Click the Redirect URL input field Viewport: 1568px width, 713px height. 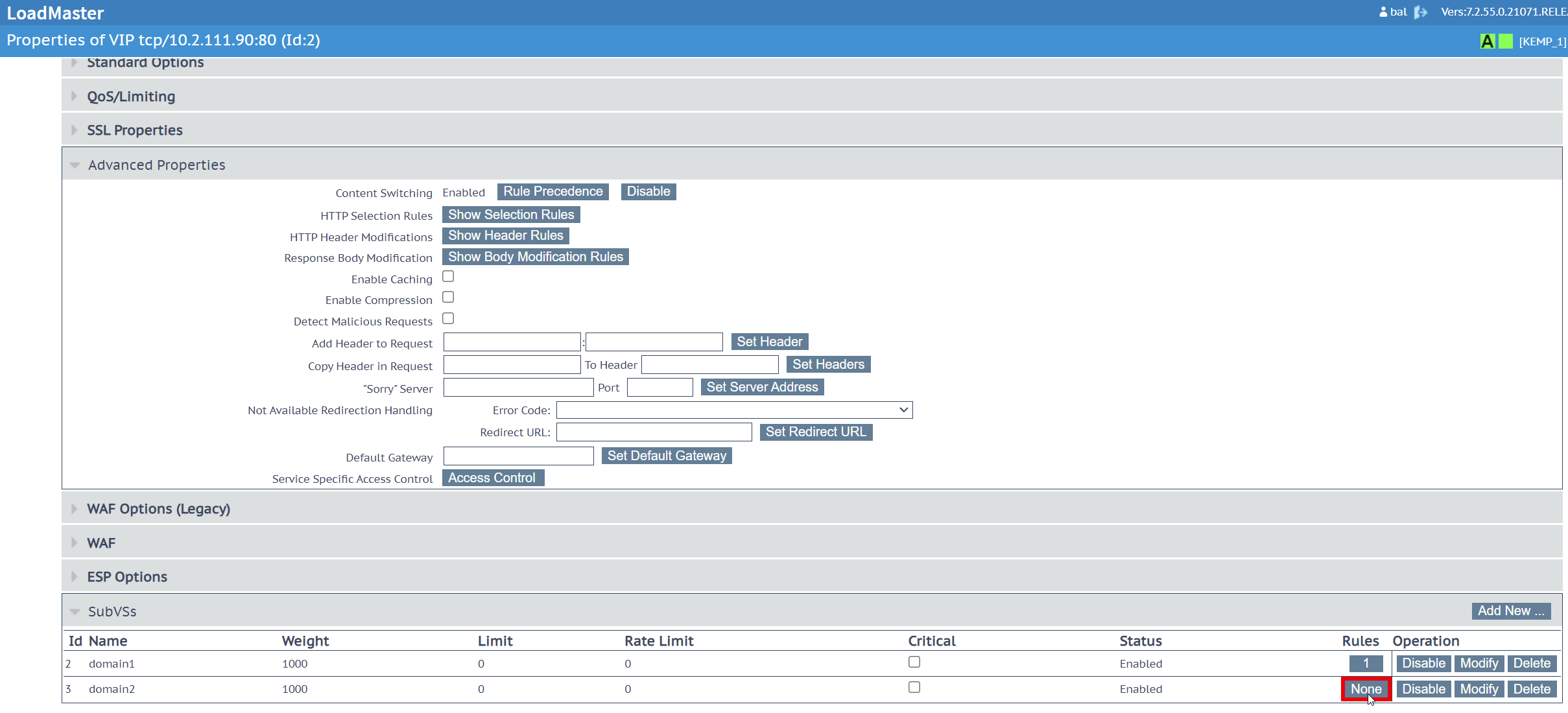[x=654, y=432]
